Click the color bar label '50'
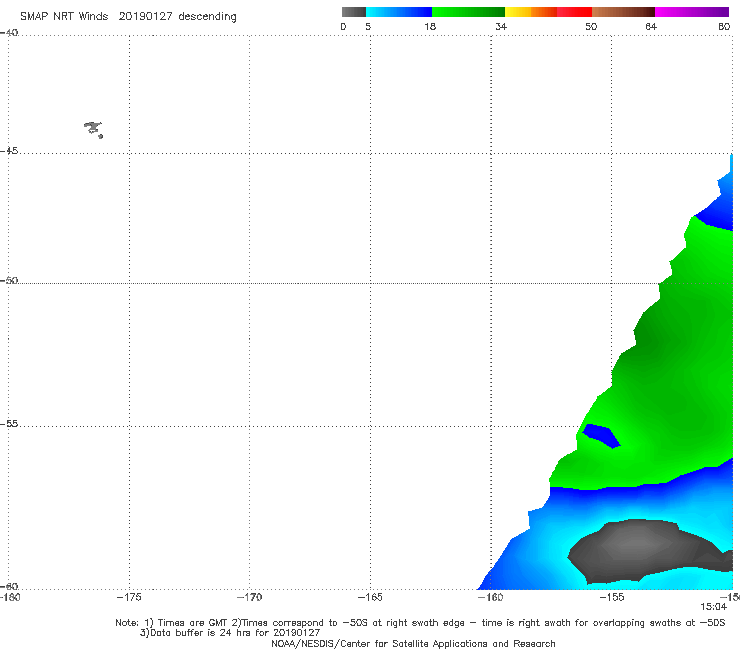Screen dimensions: 740x650 [x=591, y=27]
